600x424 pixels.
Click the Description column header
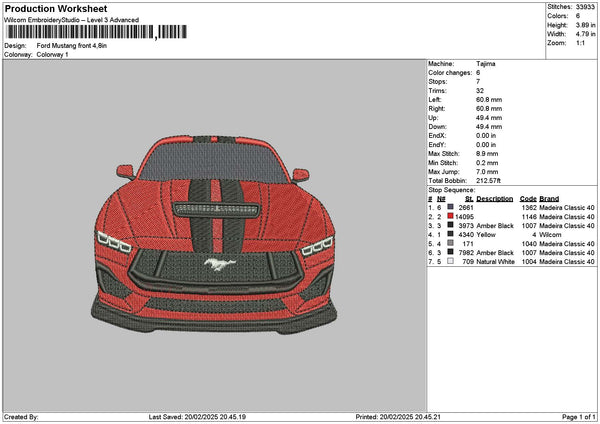[x=494, y=198]
